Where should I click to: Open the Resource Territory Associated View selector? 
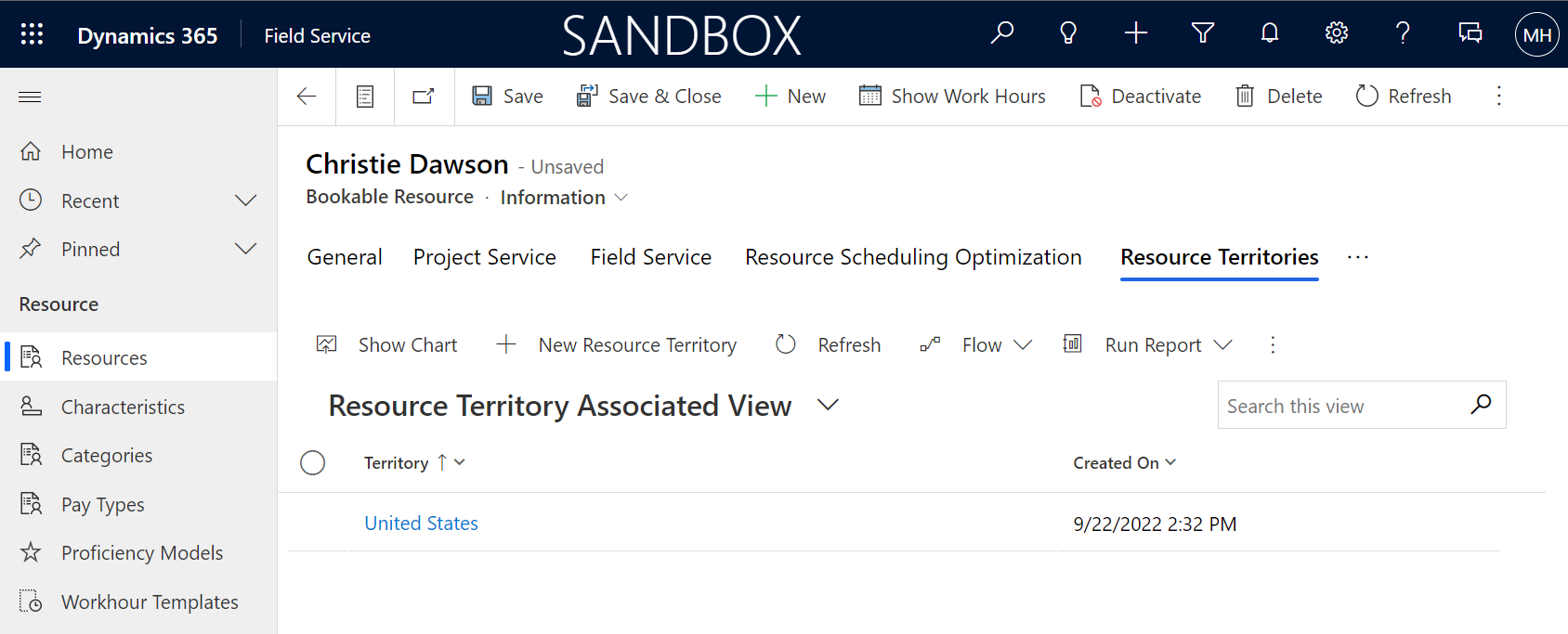tap(584, 406)
